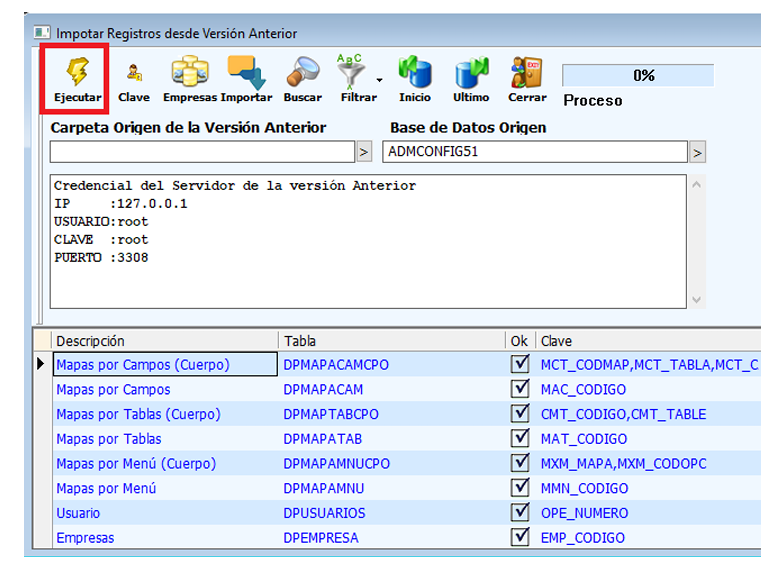The height and width of the screenshot is (568, 773).
Task: Click the Cerrar door icon
Action: point(526,73)
